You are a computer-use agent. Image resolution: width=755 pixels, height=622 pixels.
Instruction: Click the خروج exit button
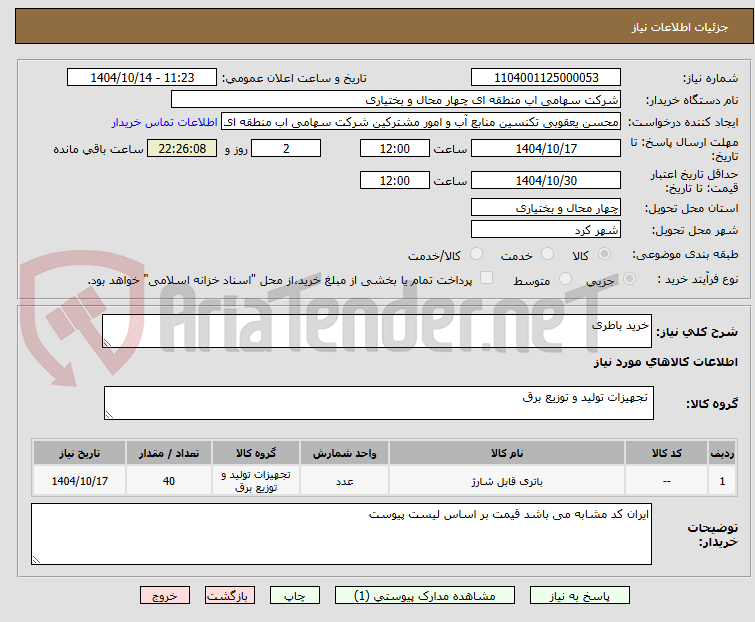point(165,596)
